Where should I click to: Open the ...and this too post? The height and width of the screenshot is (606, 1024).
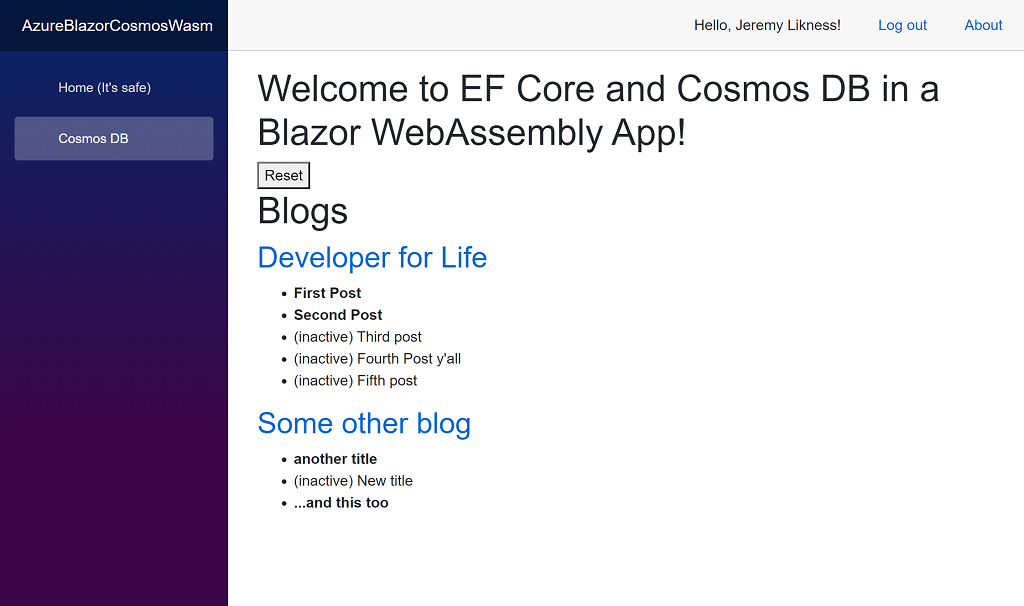(341, 503)
